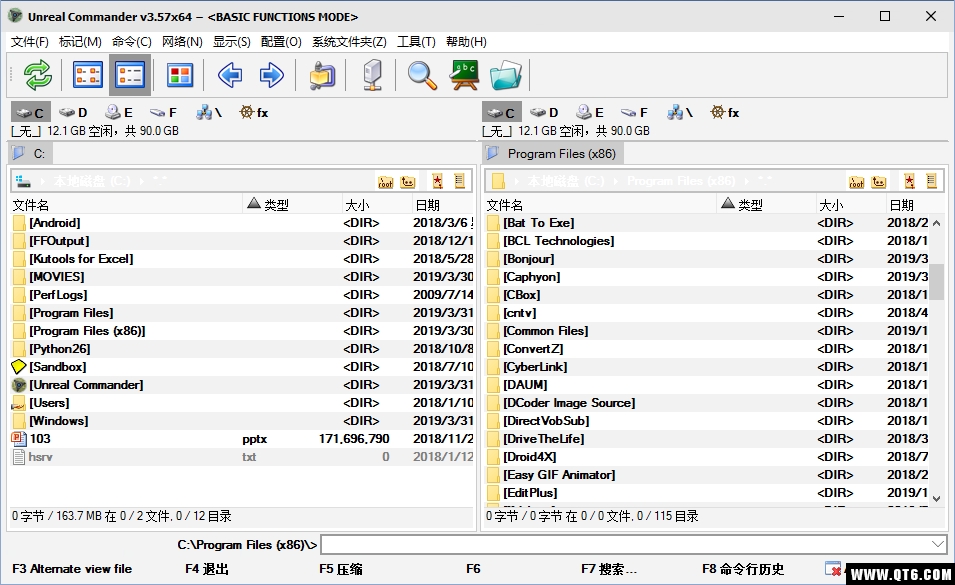This screenshot has width=955, height=585.
Task: Select drive D in the left panel
Action: pos(74,113)
